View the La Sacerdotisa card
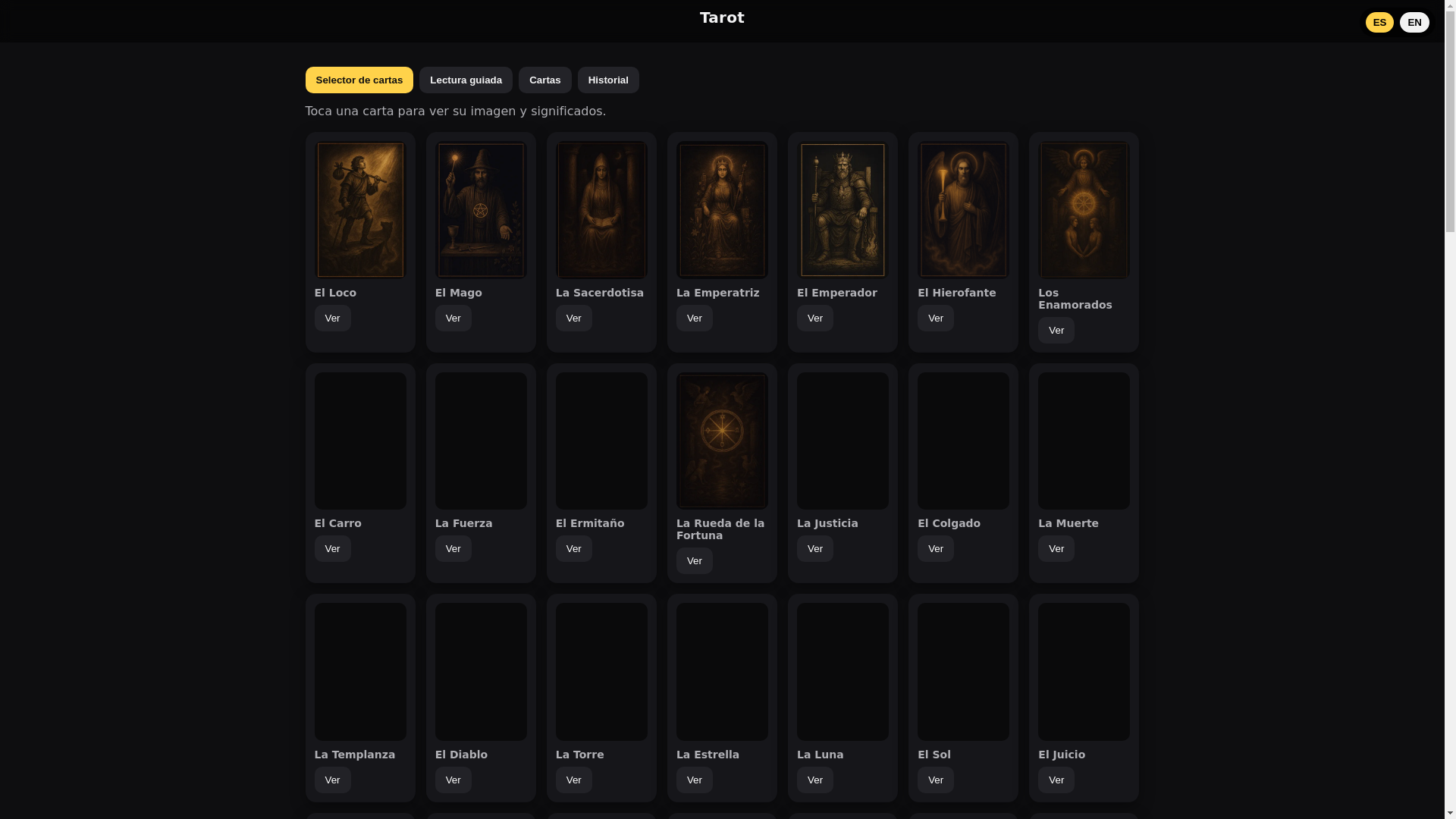 573,318
